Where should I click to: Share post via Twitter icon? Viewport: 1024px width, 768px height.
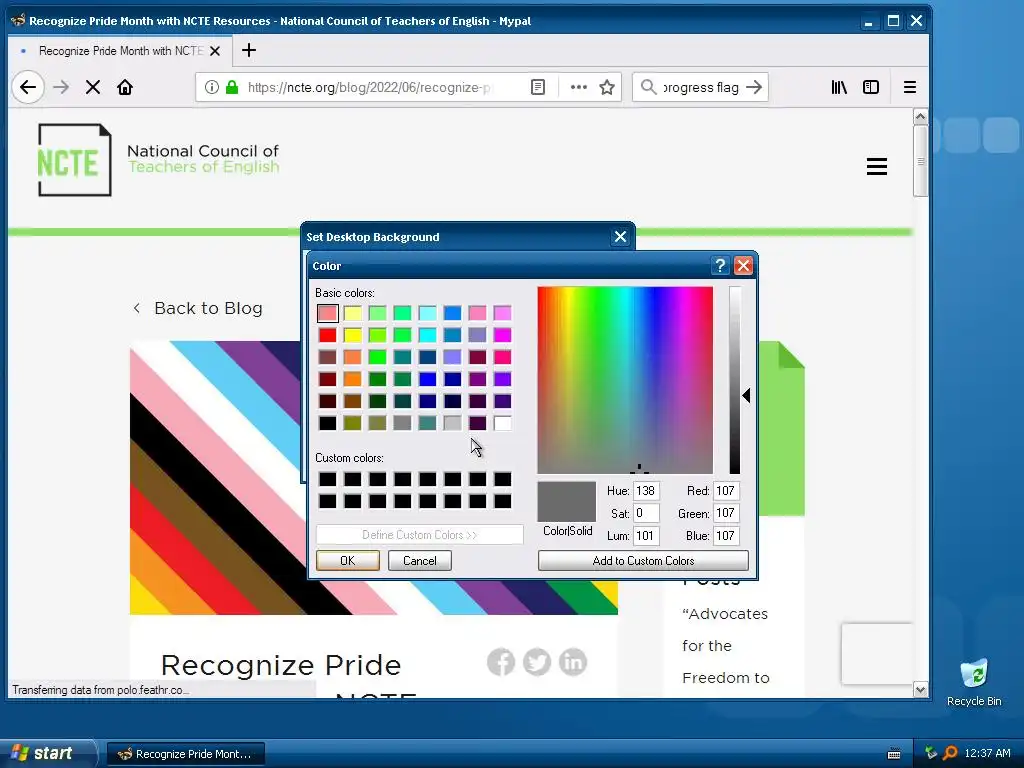(x=537, y=662)
